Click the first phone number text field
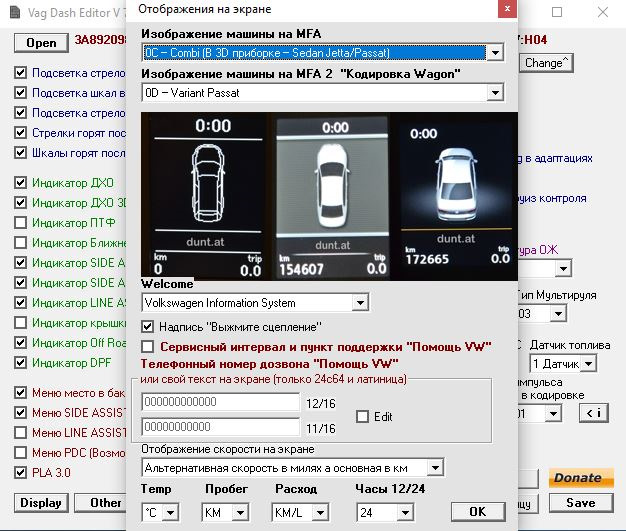The height and width of the screenshot is (531, 626). tap(221, 402)
